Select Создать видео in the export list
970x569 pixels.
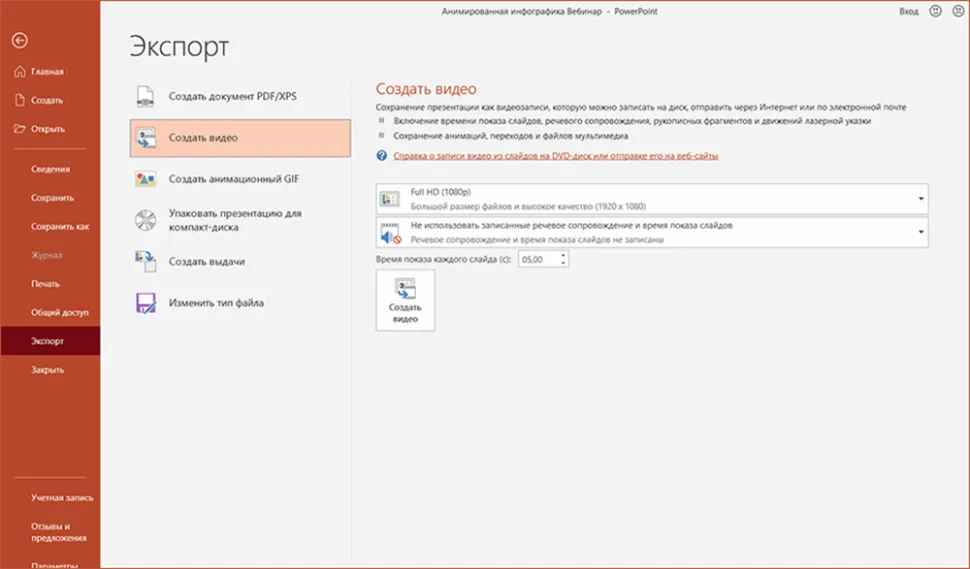coord(240,138)
